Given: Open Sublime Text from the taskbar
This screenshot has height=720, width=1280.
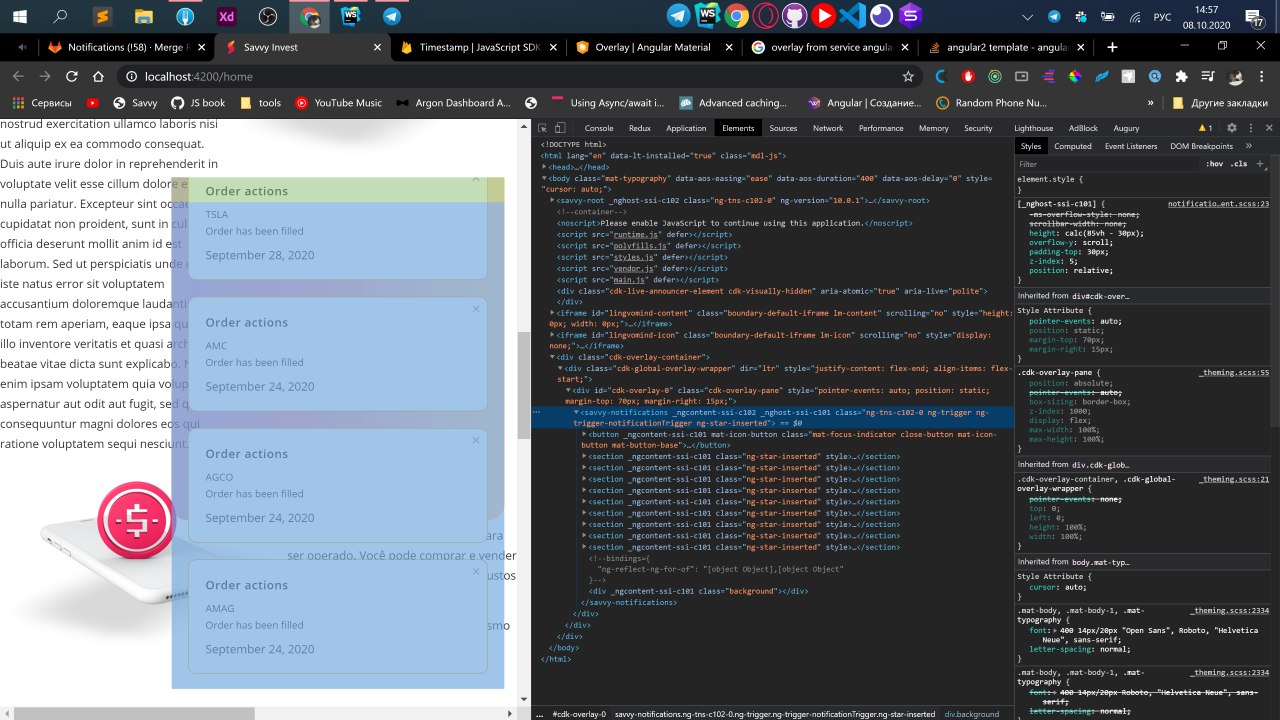Looking at the screenshot, I should coord(103,16).
